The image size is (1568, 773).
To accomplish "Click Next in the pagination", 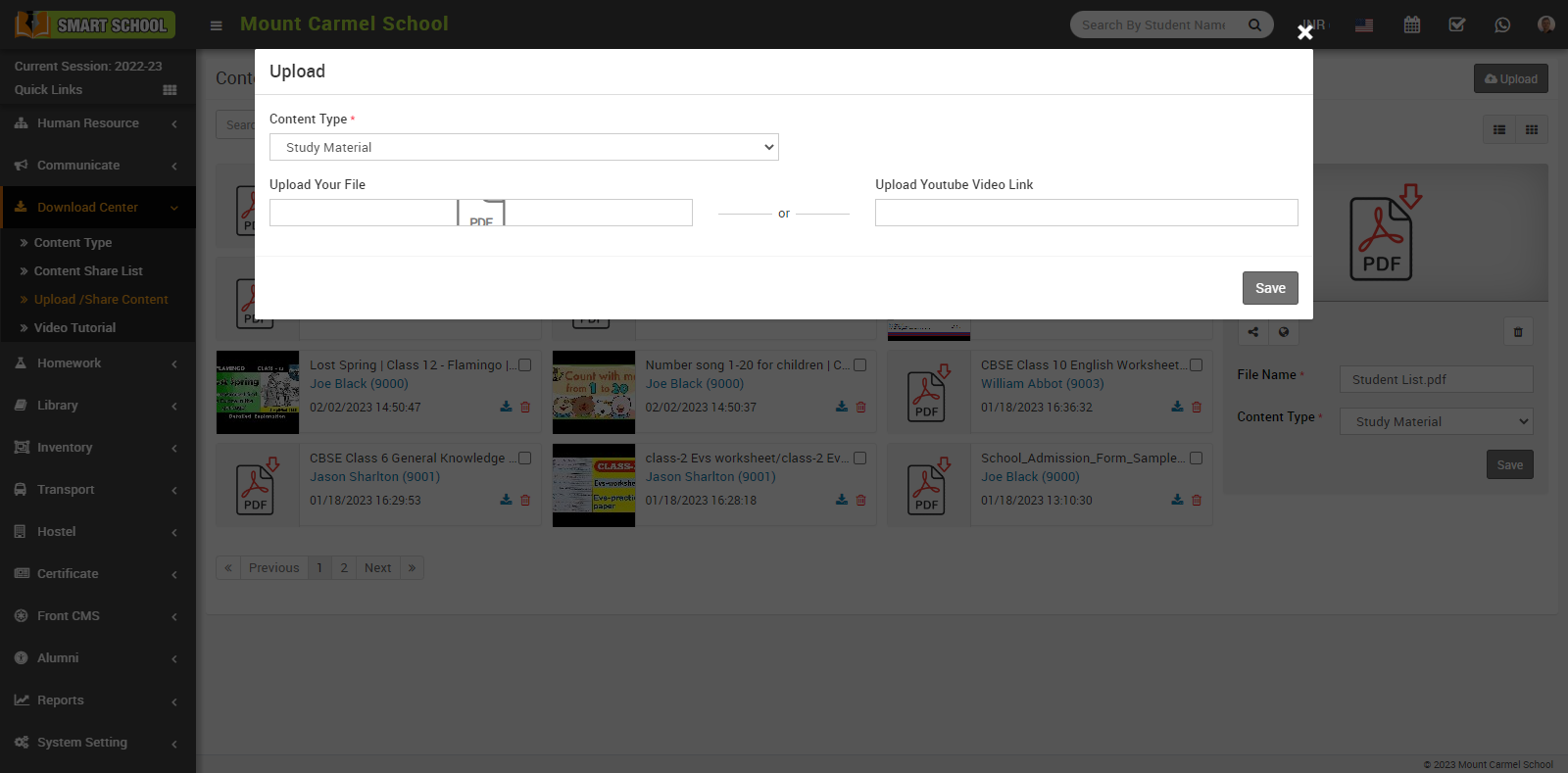I will coord(377,567).
